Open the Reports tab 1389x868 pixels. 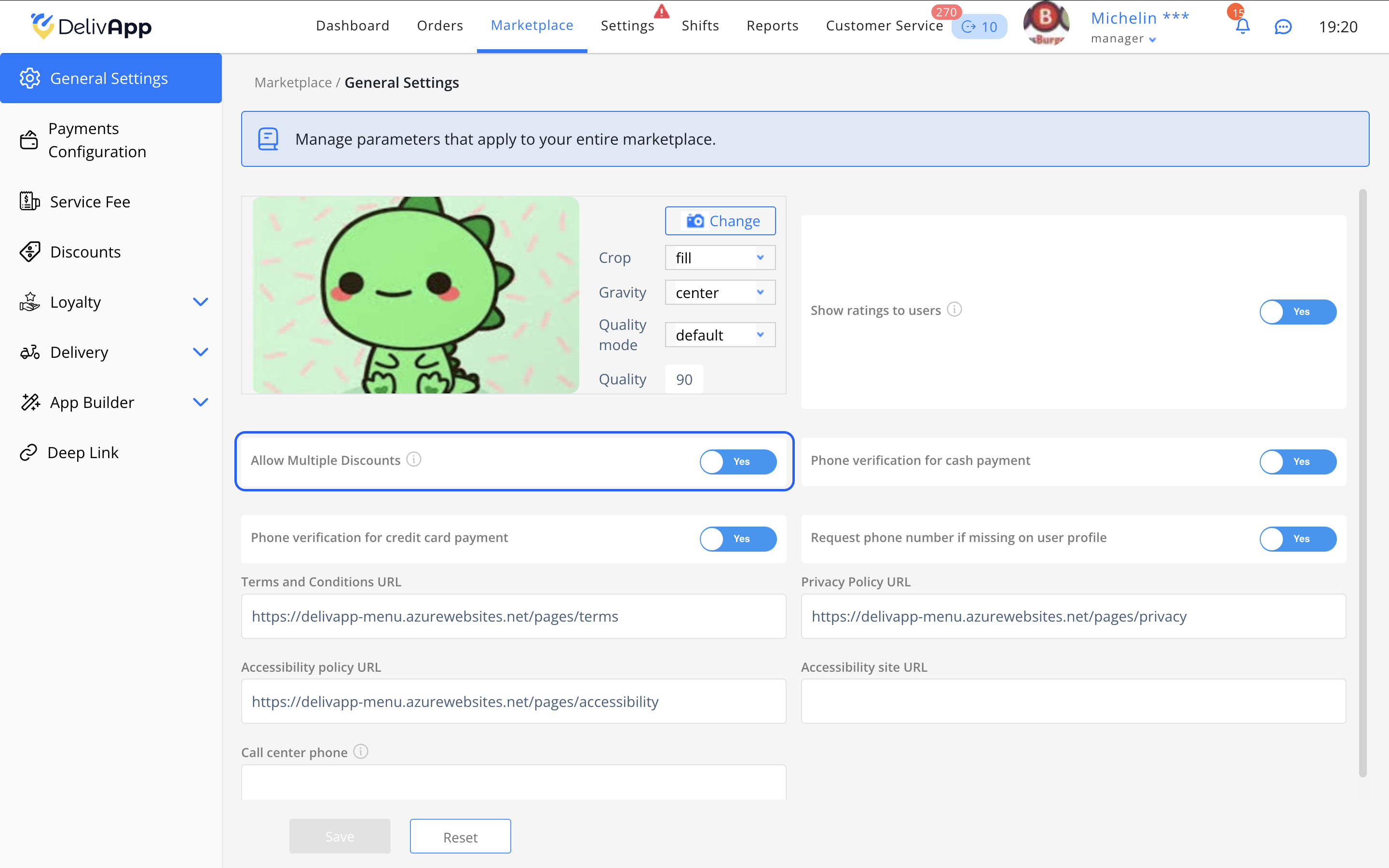772,26
